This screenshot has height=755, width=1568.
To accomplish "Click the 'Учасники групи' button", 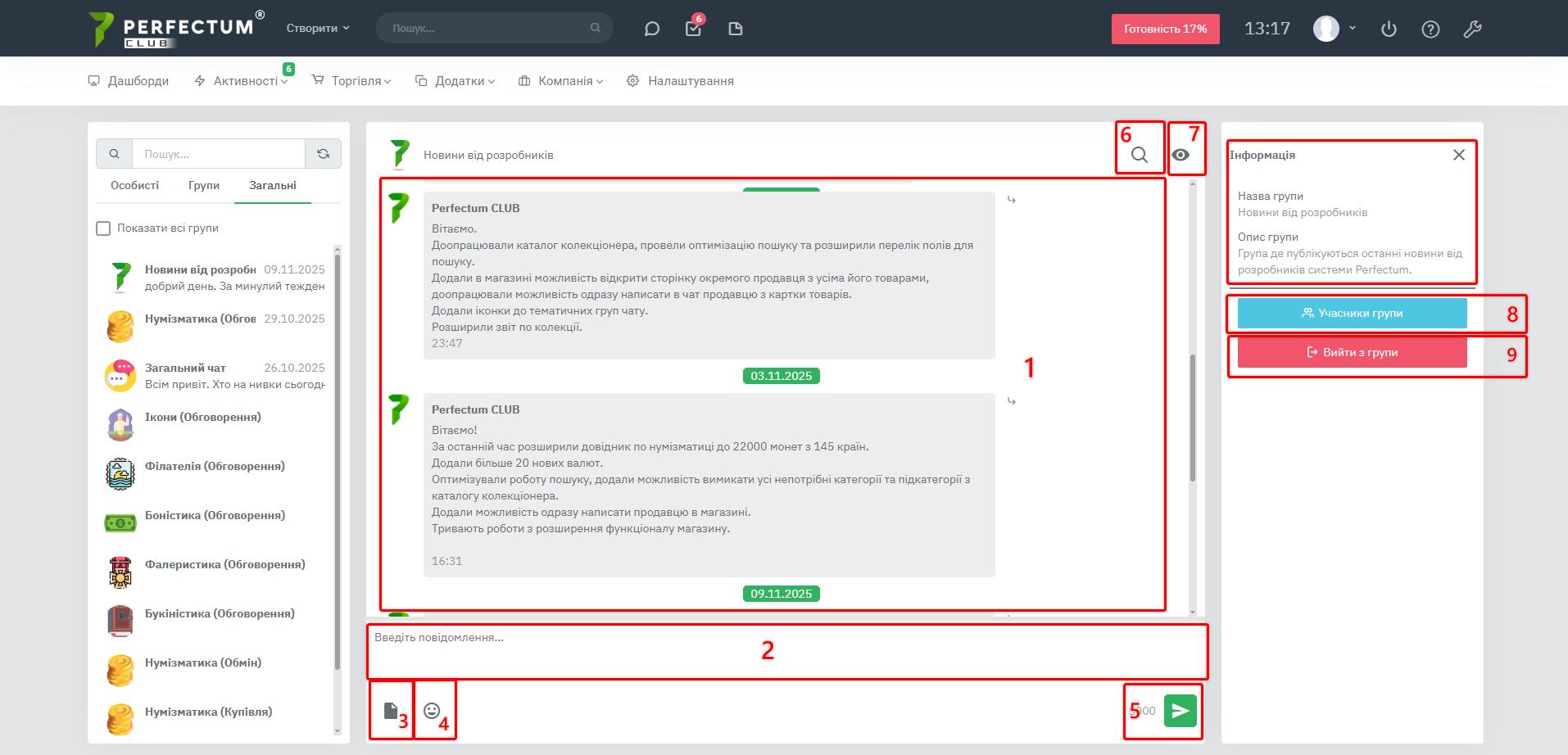I will [1352, 313].
